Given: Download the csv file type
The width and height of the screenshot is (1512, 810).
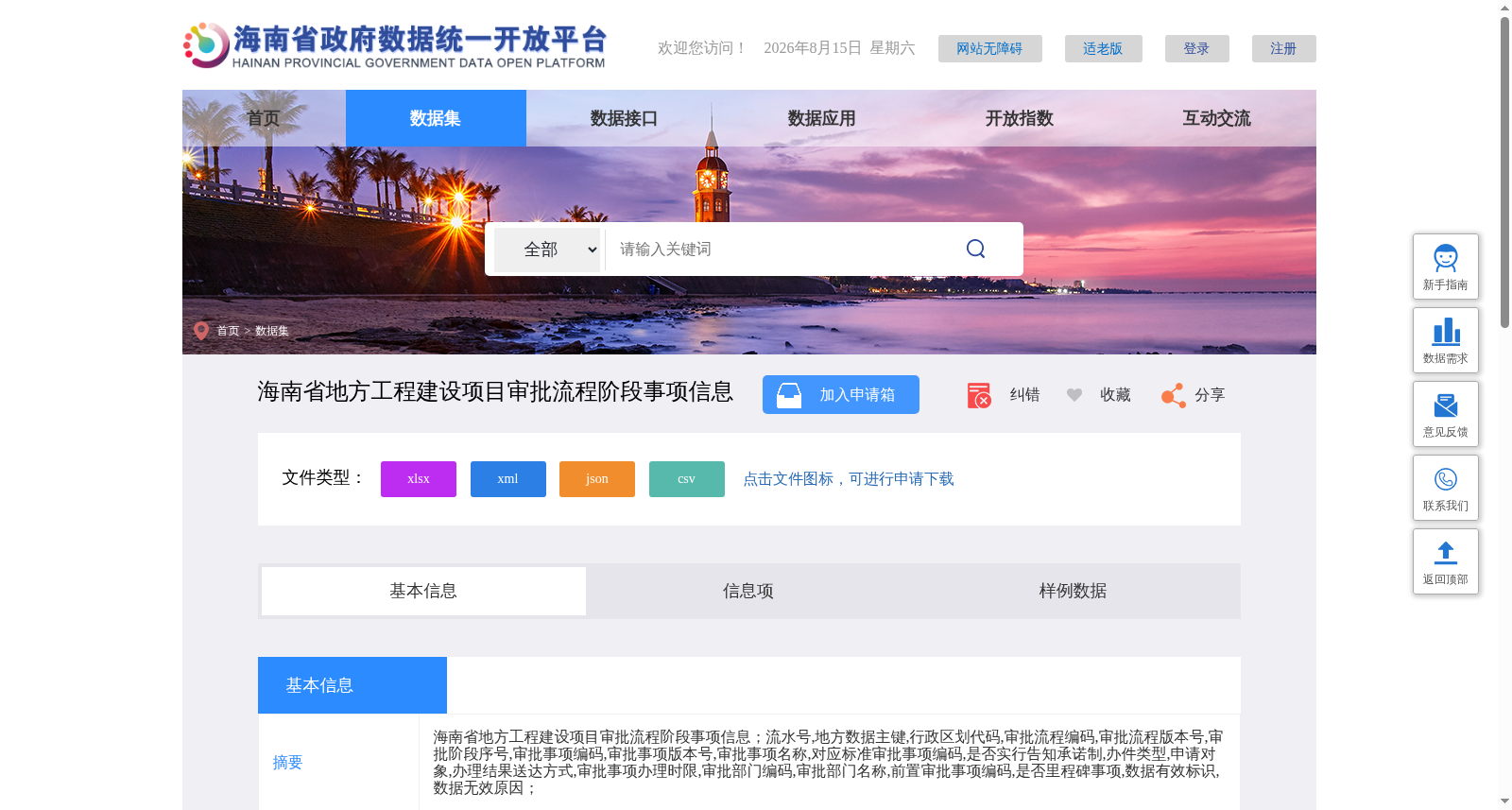Looking at the screenshot, I should click(687, 479).
